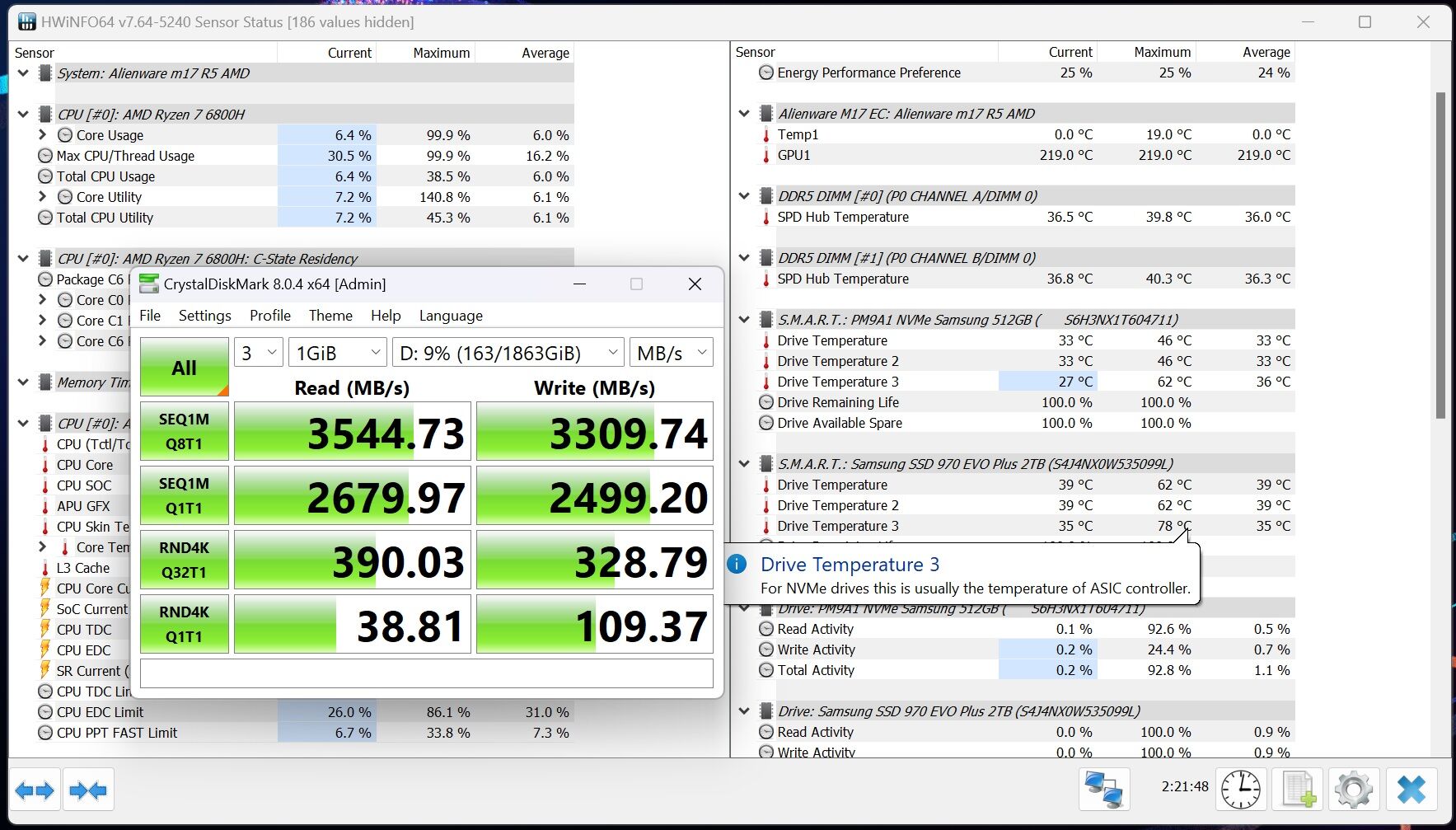1456x830 pixels.
Task: Open the test count dropdown showing 3
Action: (x=259, y=353)
